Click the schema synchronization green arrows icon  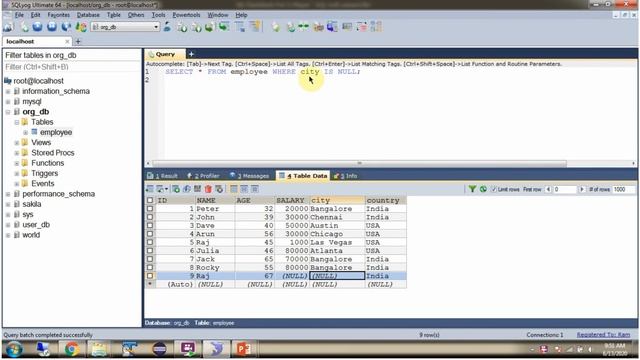(303, 27)
